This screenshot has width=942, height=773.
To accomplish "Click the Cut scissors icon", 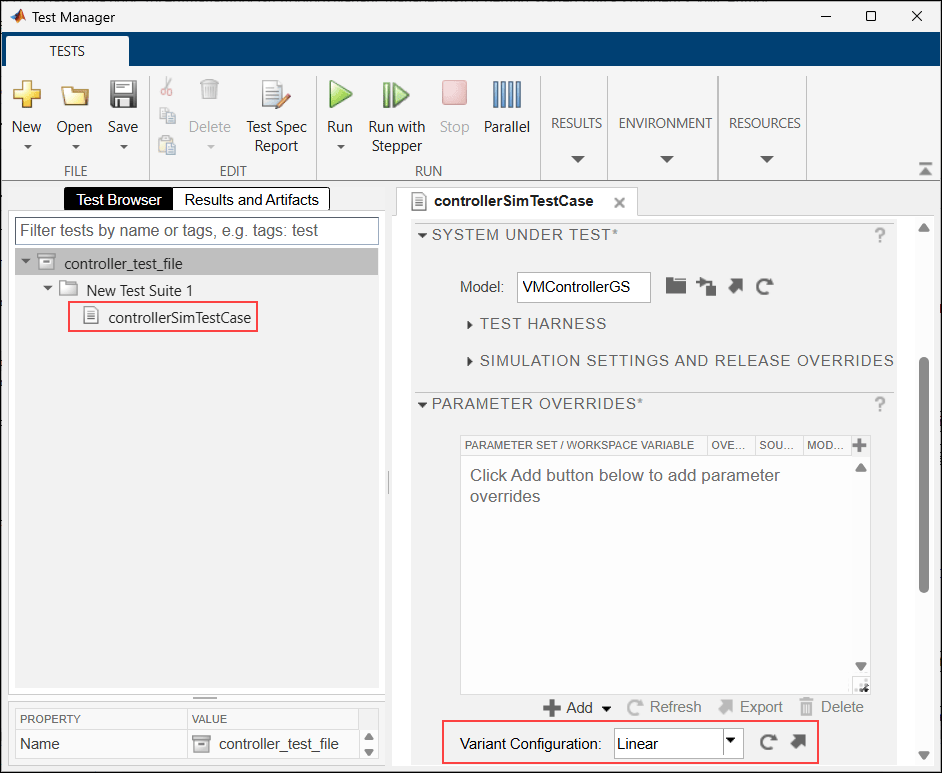I will pos(166,88).
